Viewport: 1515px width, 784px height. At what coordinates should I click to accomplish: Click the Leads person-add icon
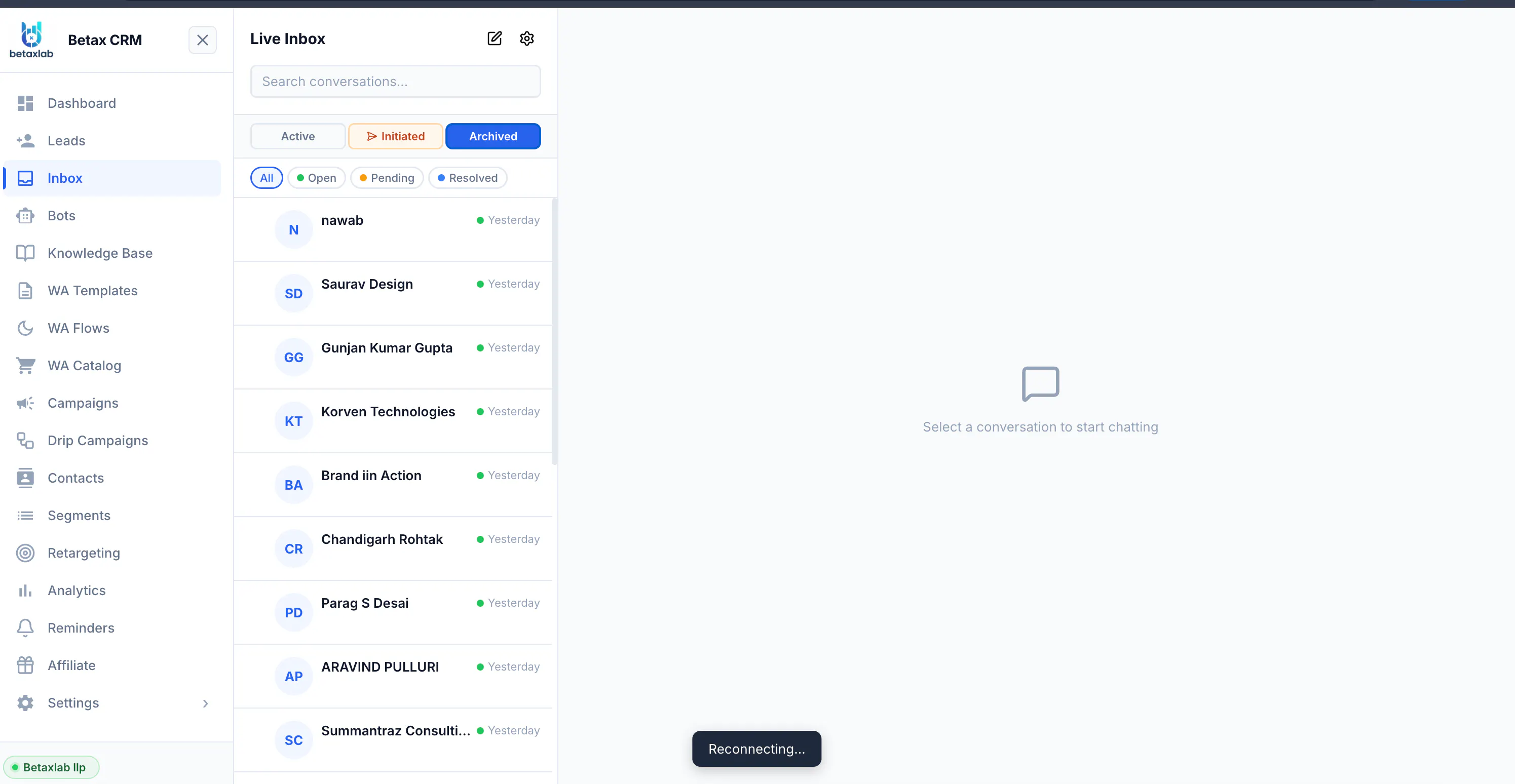click(x=25, y=140)
